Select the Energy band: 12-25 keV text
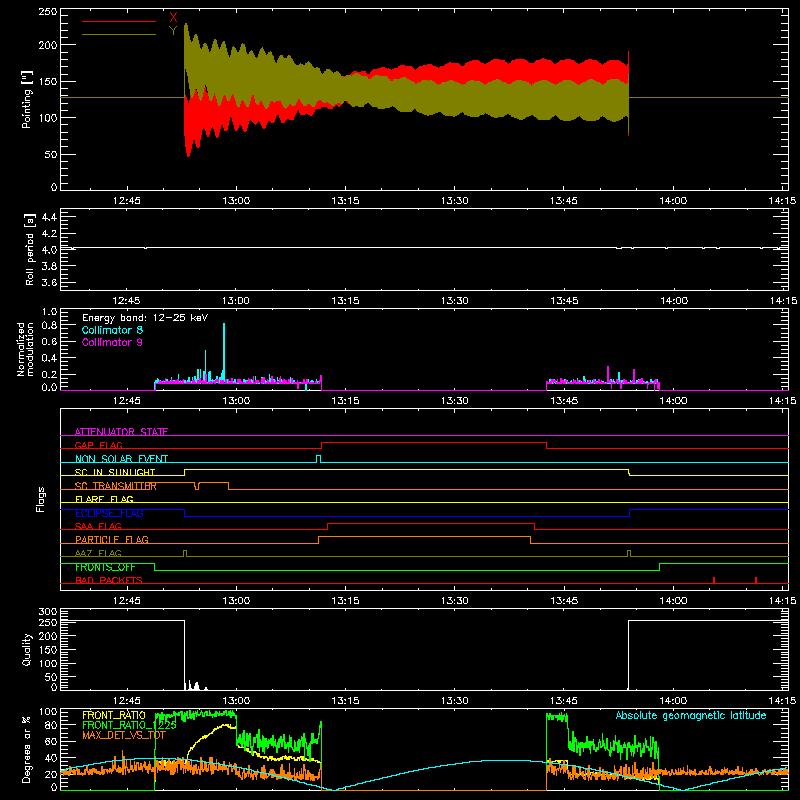This screenshot has height=800, width=800. [145, 318]
